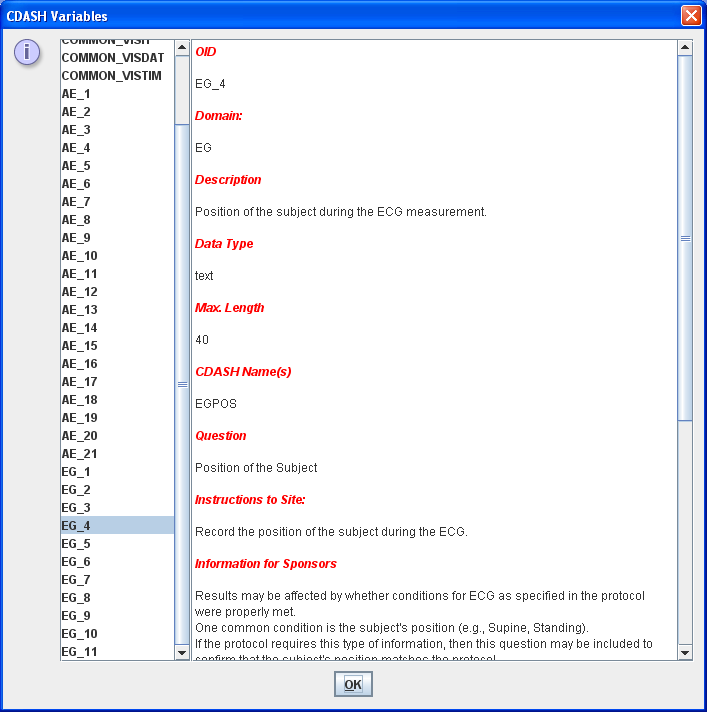Choose the EG_5 variable
This screenshot has height=712, width=707.
click(x=76, y=544)
